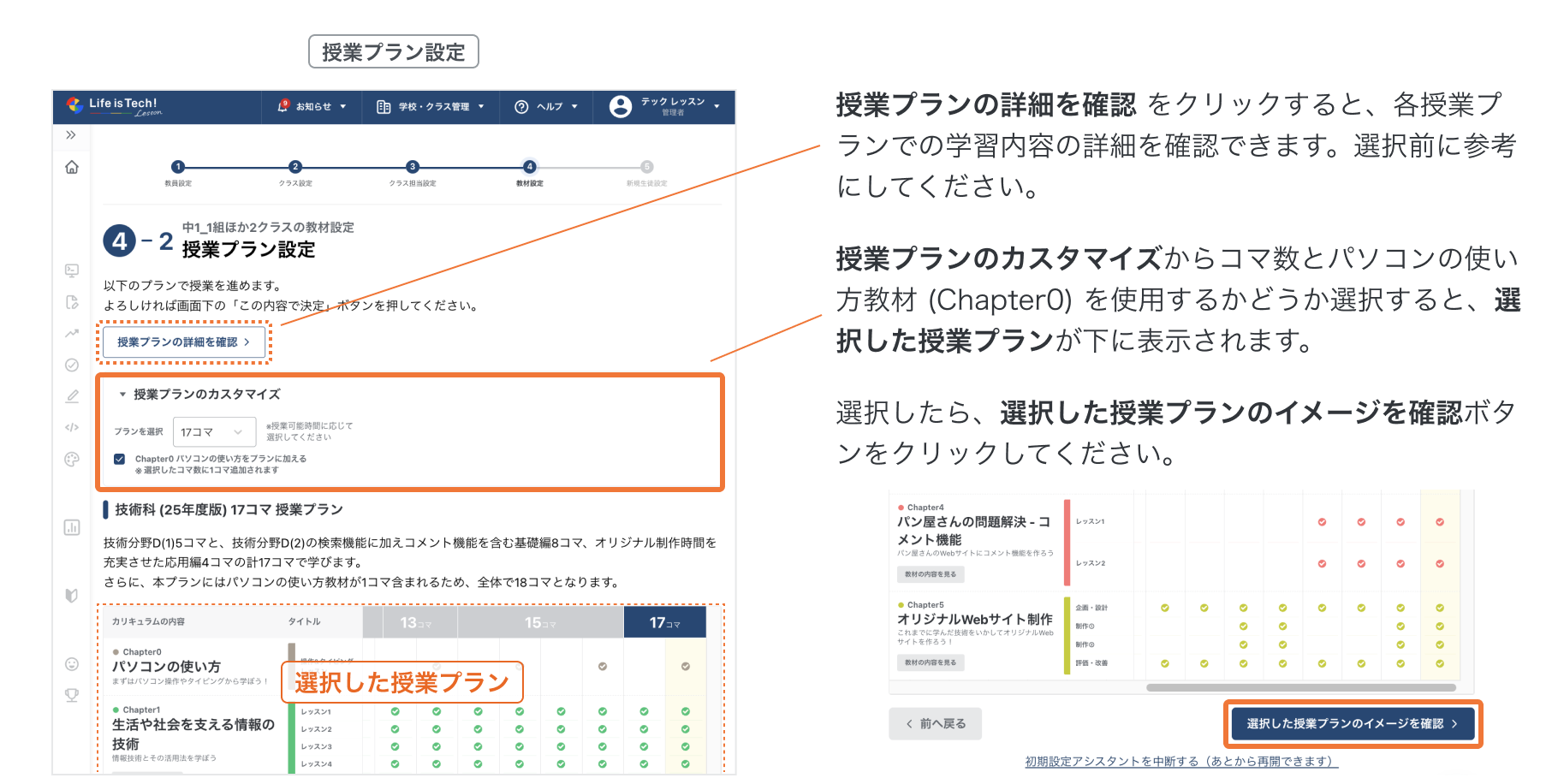Open the お知らせ notifications menu
Image resolution: width=1558 pixels, height=784 pixels.
(x=312, y=107)
